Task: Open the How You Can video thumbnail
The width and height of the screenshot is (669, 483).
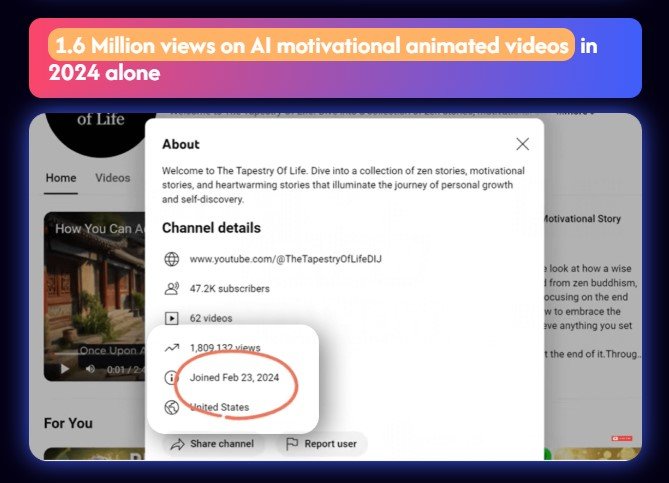Action: pyautogui.click(x=95, y=290)
